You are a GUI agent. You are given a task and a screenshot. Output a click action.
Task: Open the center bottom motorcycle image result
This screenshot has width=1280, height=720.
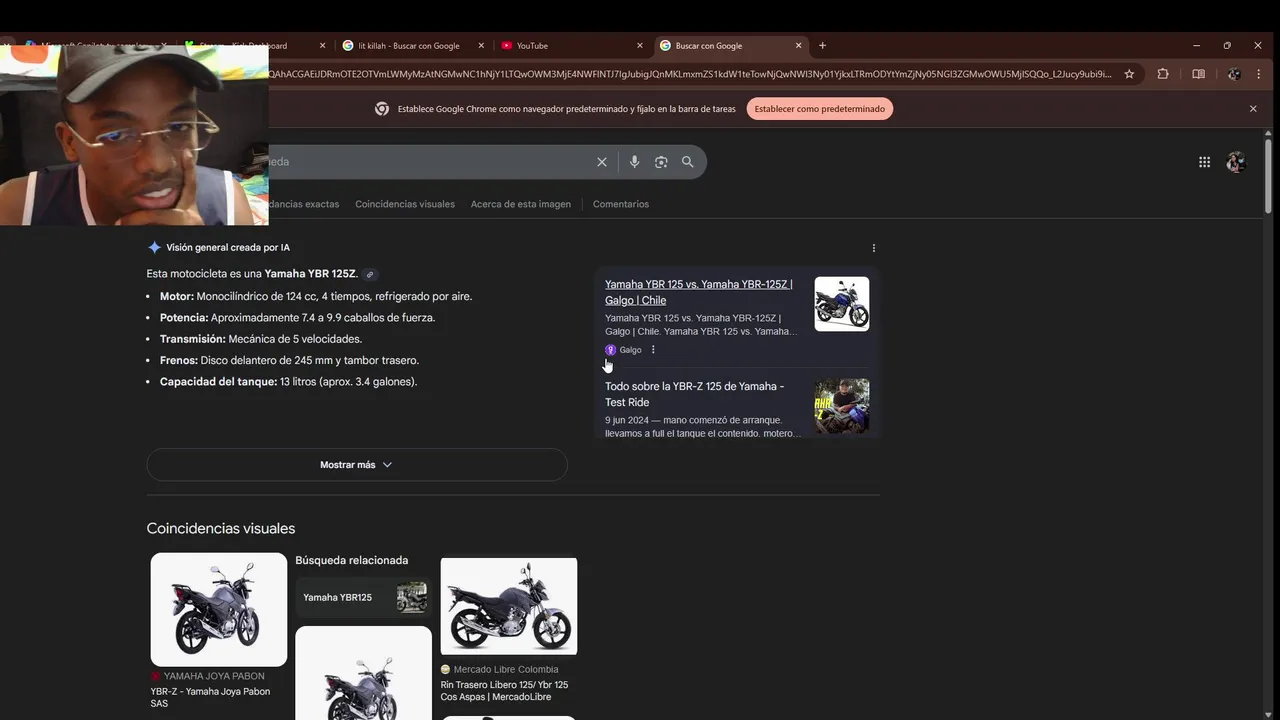click(x=364, y=673)
